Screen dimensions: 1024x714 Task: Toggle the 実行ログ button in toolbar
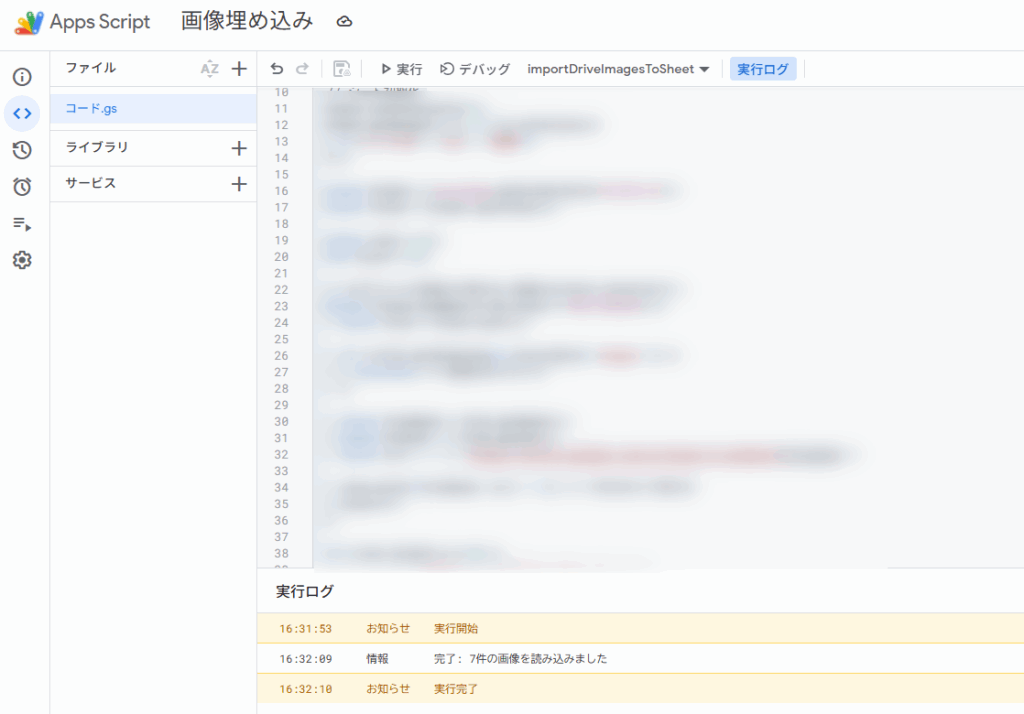[763, 69]
